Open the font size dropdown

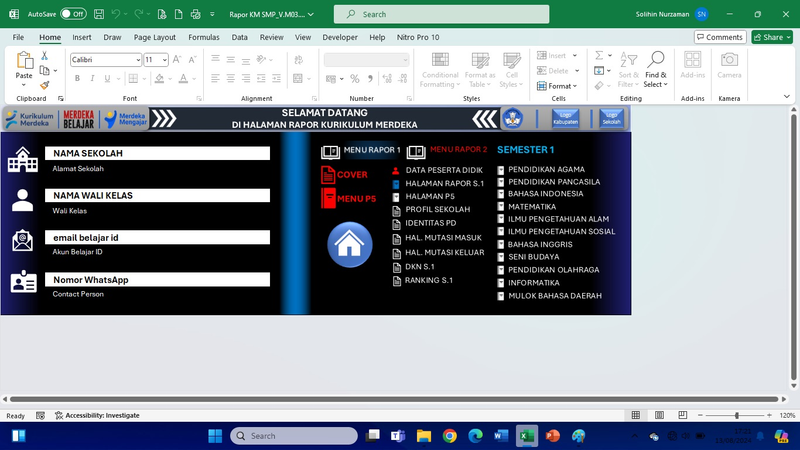point(164,60)
